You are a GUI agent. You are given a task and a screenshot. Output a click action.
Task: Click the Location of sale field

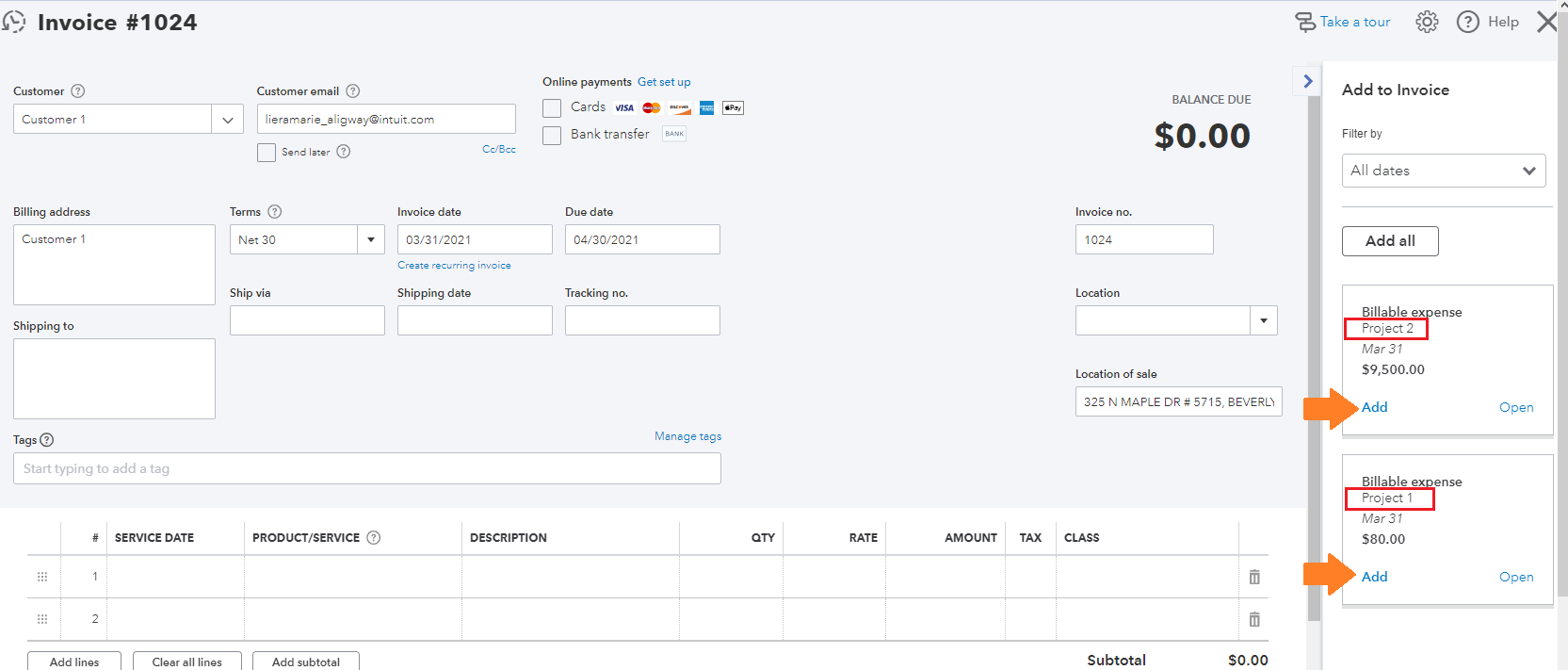point(1179,401)
